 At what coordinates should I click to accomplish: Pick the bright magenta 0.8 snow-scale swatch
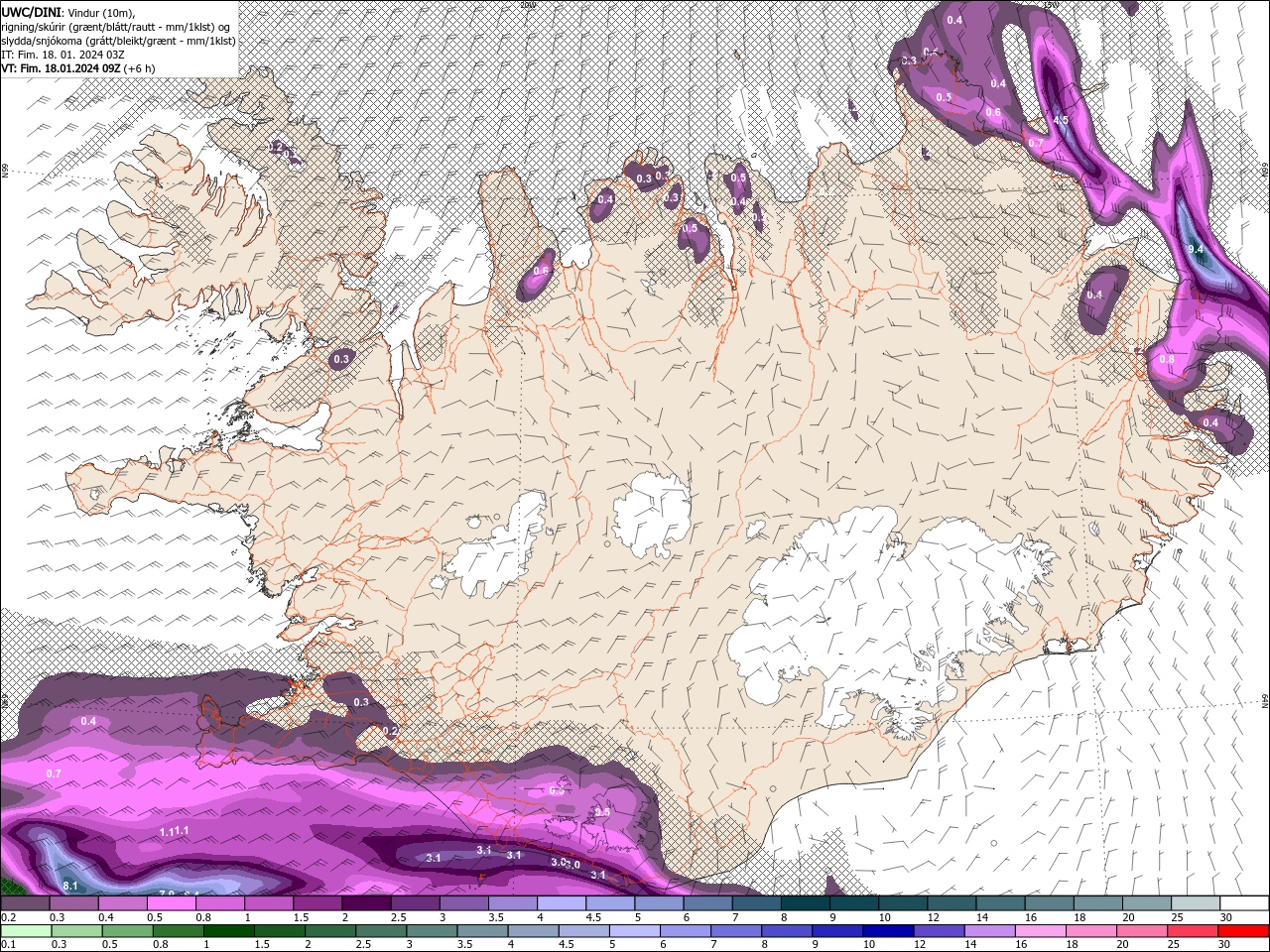(x=220, y=903)
